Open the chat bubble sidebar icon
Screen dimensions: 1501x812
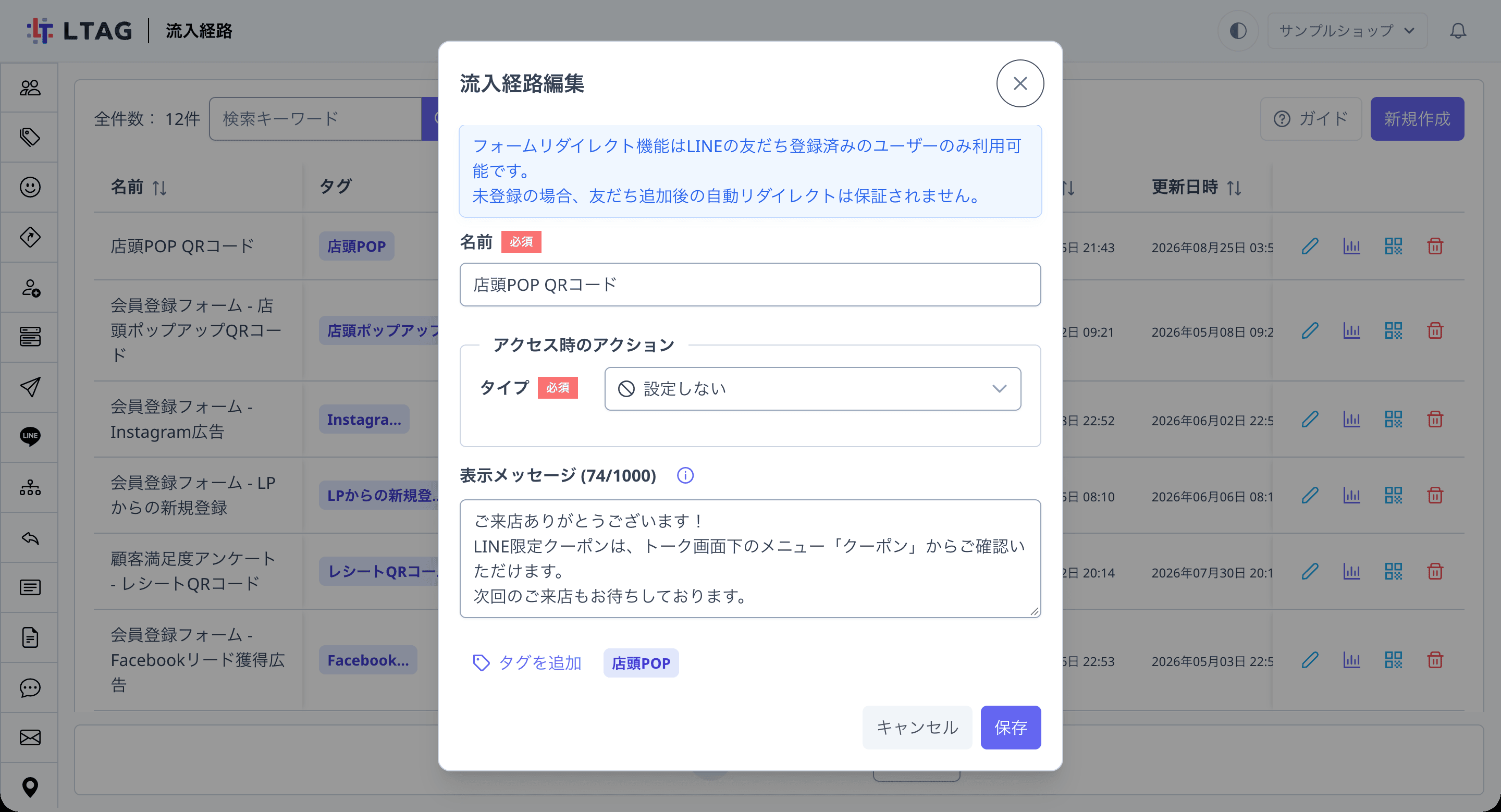[30, 687]
